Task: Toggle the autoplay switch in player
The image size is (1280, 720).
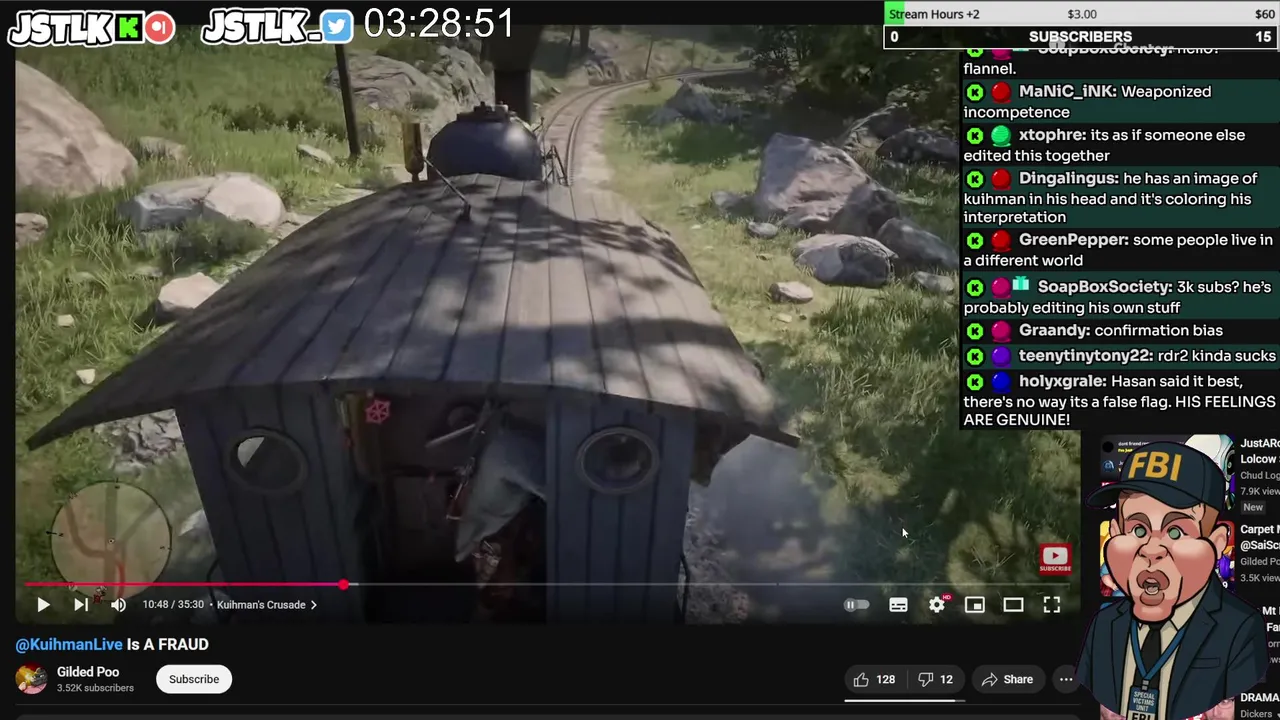Action: [x=857, y=604]
